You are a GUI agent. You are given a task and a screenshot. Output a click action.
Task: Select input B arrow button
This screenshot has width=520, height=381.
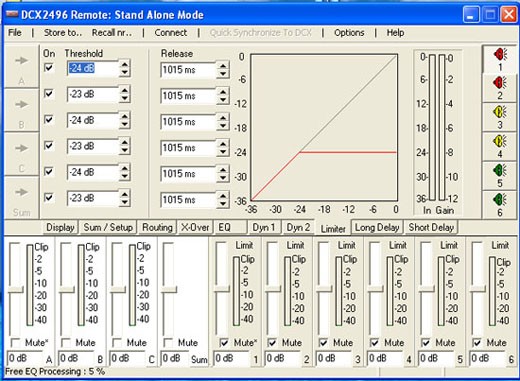point(22,110)
